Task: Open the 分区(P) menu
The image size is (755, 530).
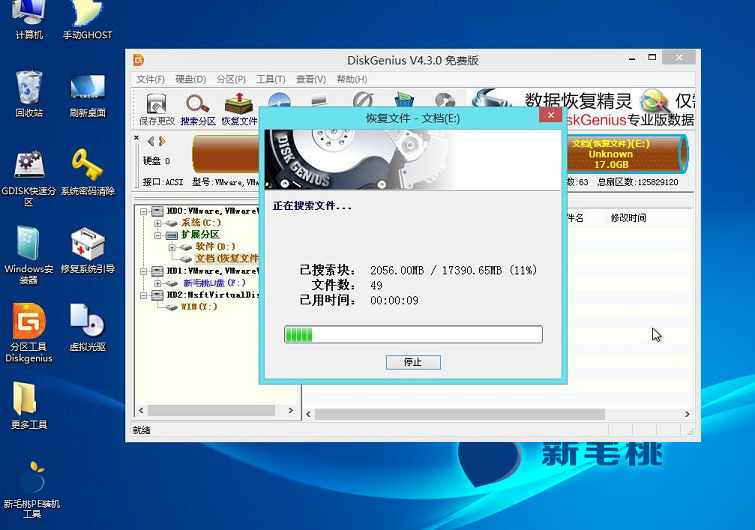Action: point(231,79)
